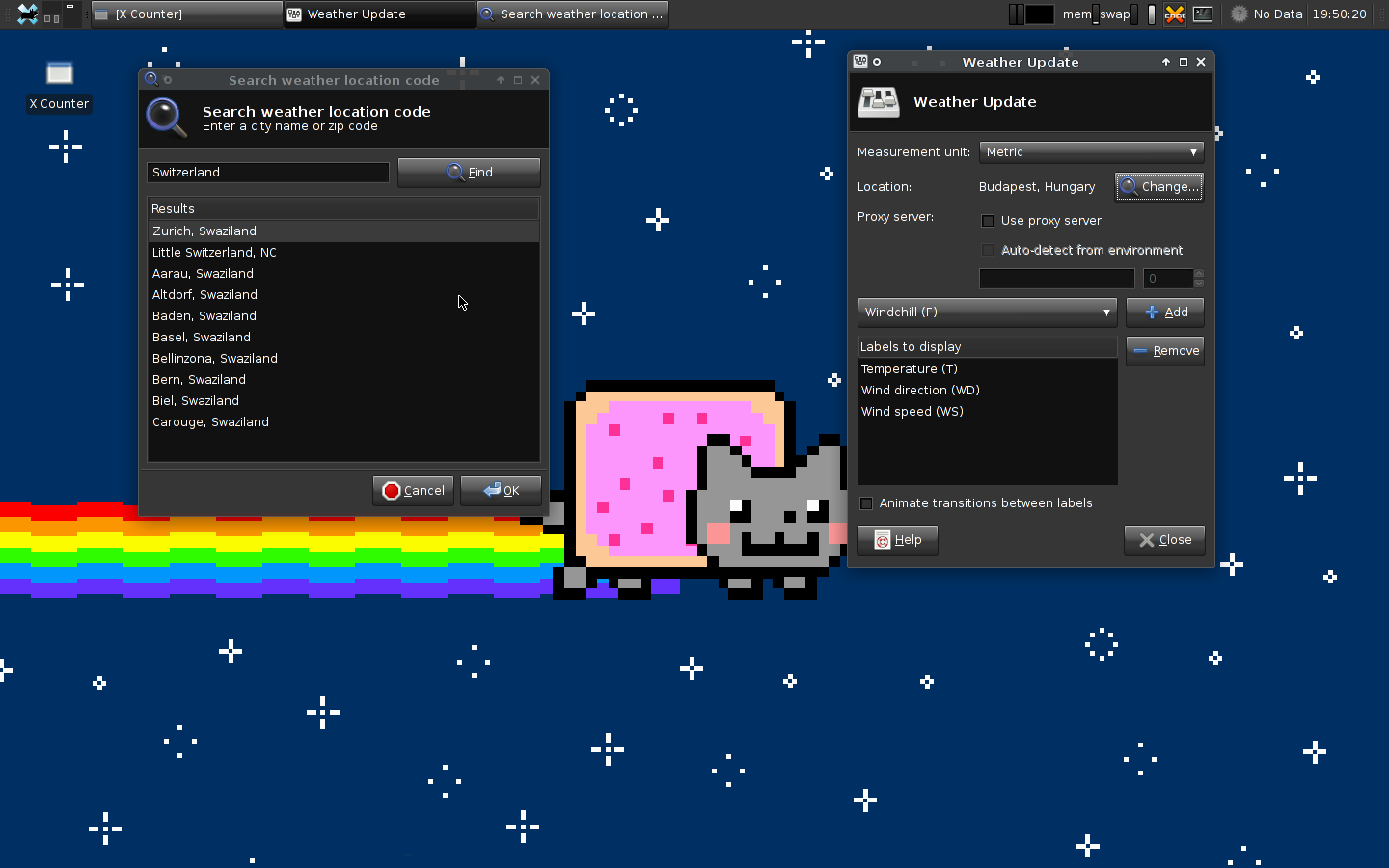1389x868 pixels.
Task: Click the proxy port number field
Action: click(x=1168, y=279)
